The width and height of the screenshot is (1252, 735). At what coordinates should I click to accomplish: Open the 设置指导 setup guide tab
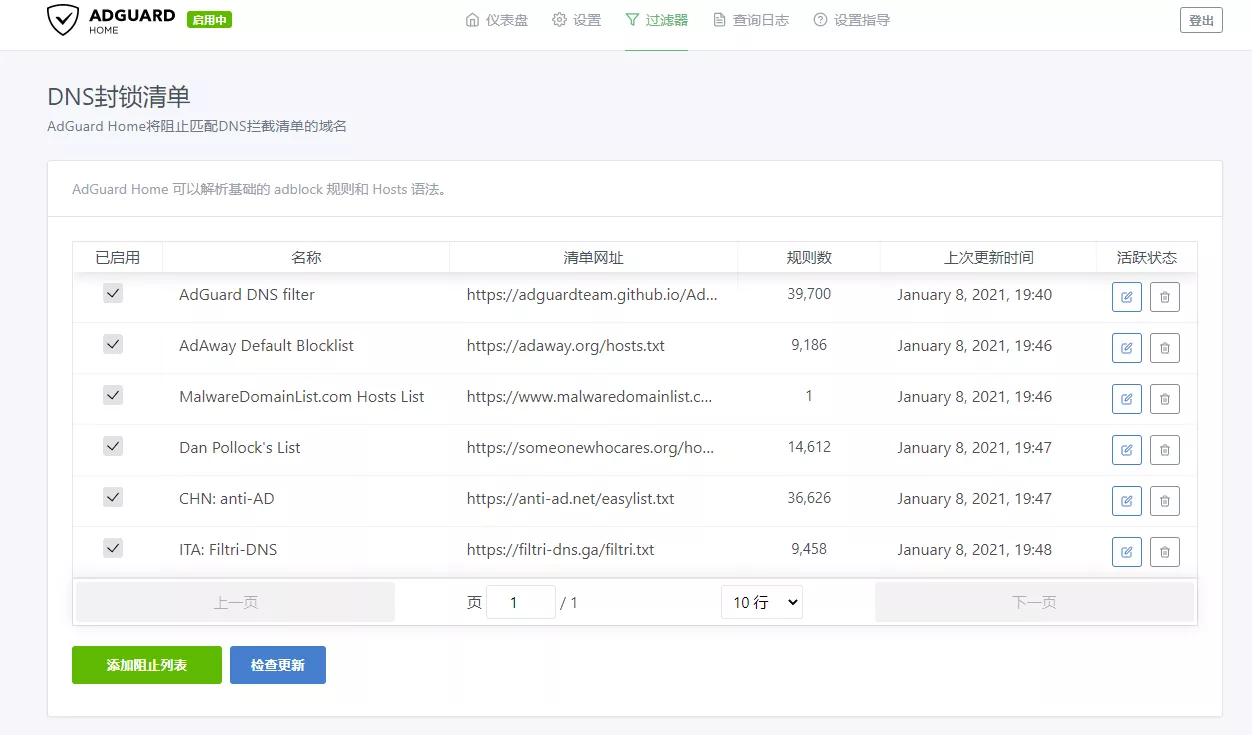click(852, 20)
